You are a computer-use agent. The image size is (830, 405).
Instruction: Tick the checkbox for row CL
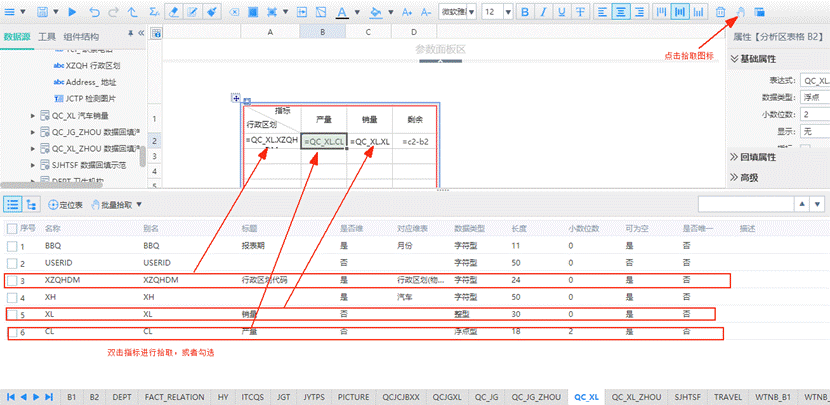click(x=12, y=332)
